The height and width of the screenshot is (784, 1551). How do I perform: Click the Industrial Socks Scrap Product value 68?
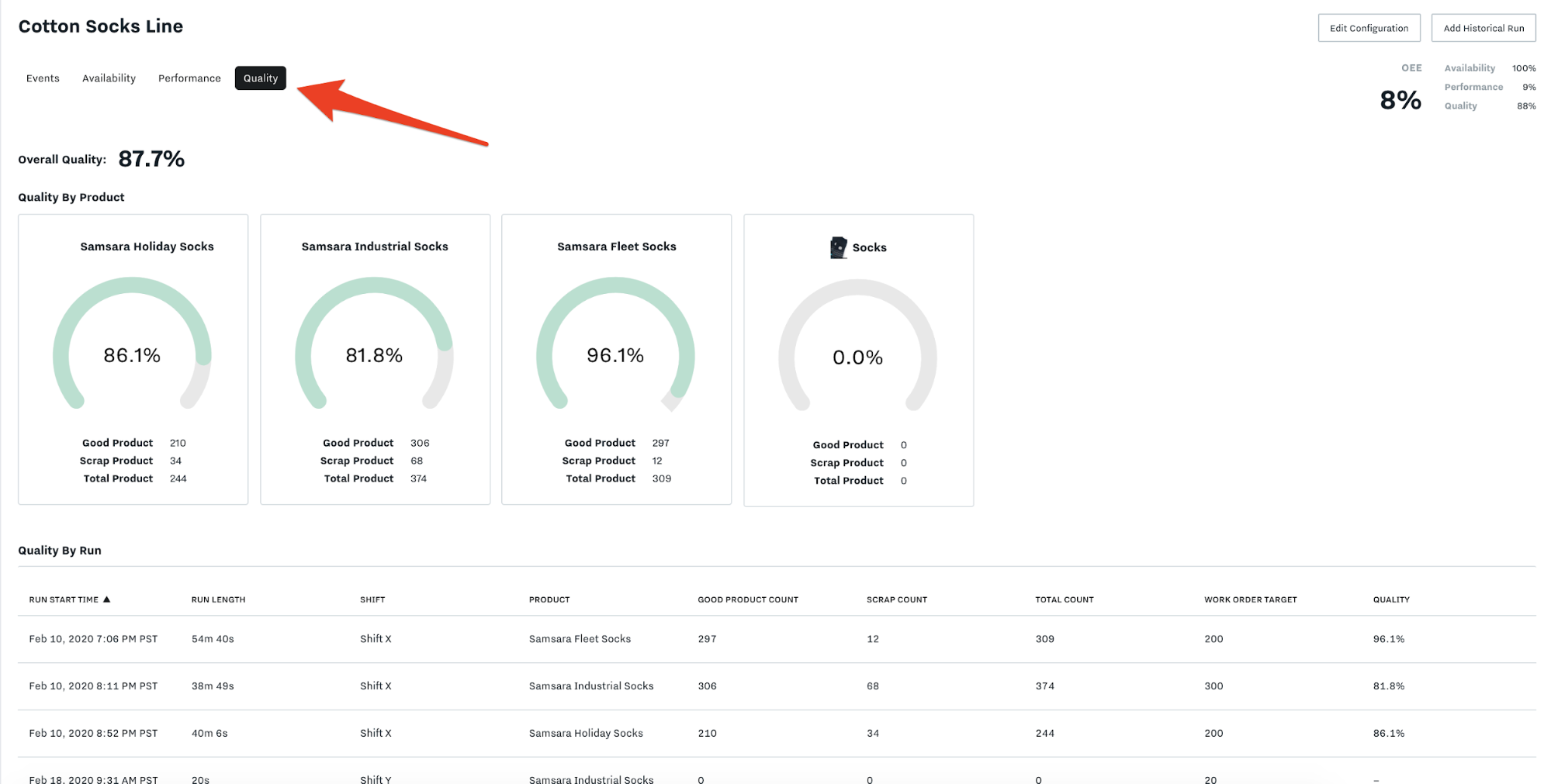coord(417,461)
